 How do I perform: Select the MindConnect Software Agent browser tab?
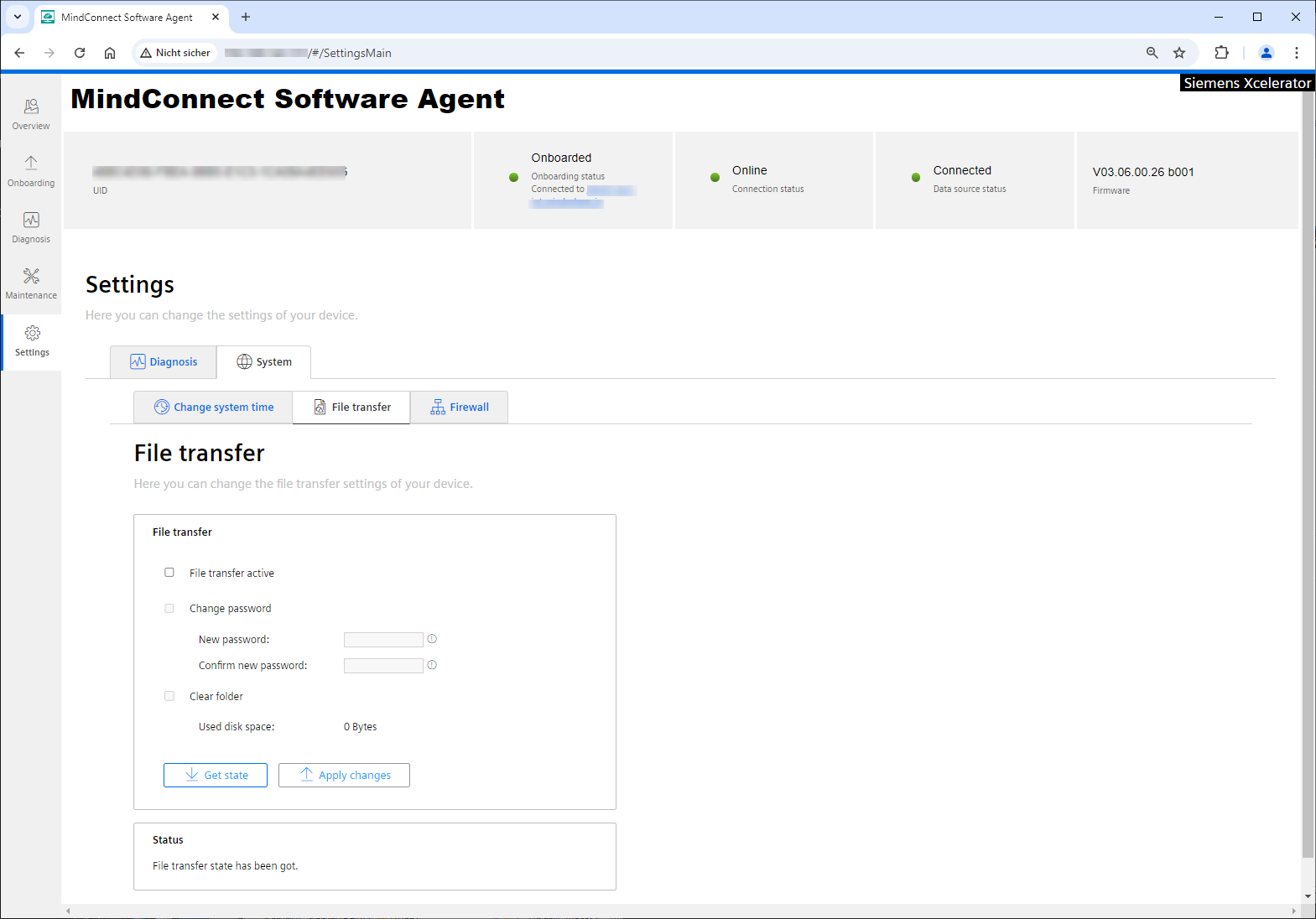click(127, 17)
